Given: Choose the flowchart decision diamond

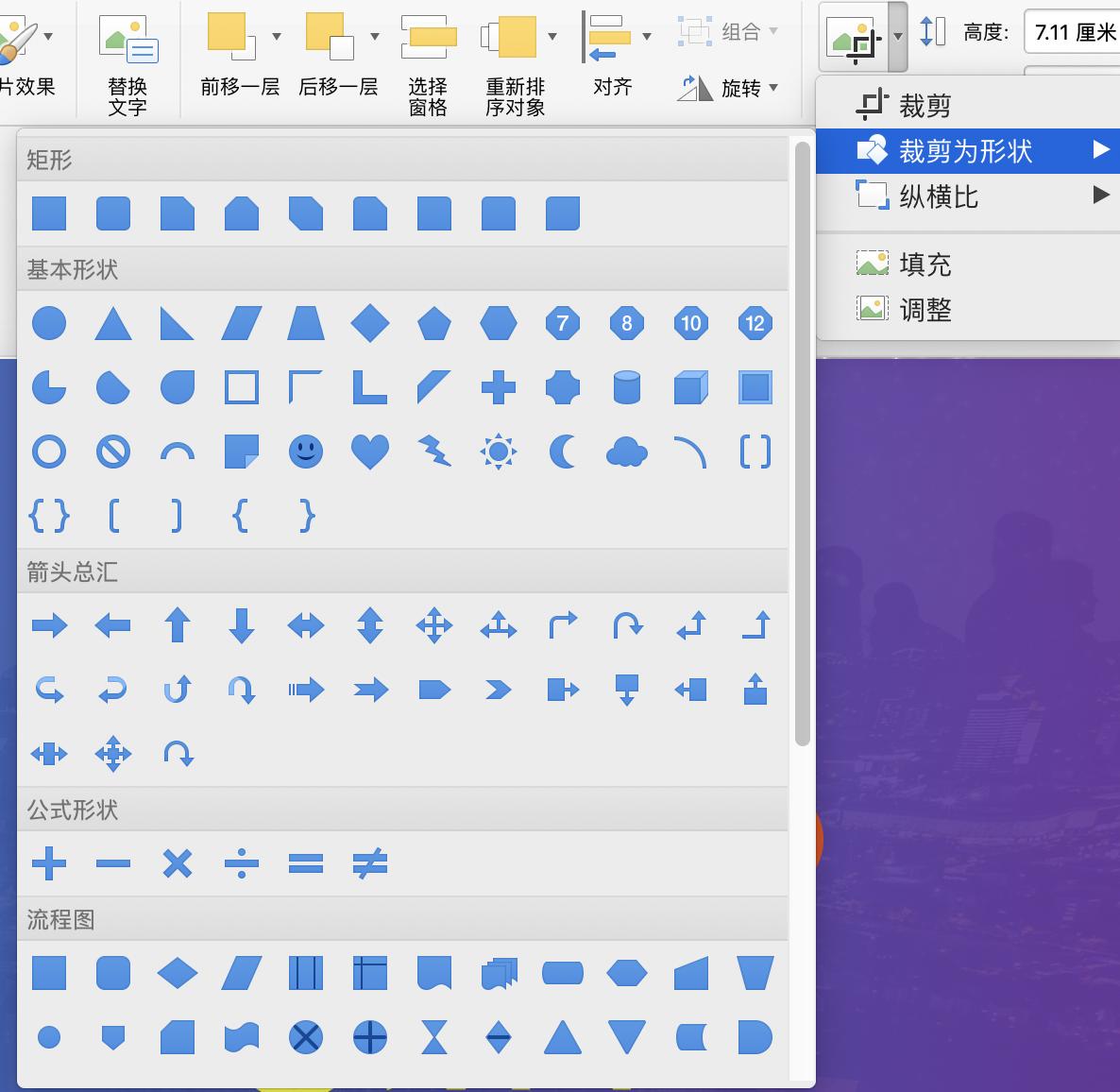Looking at the screenshot, I should pos(178,973).
